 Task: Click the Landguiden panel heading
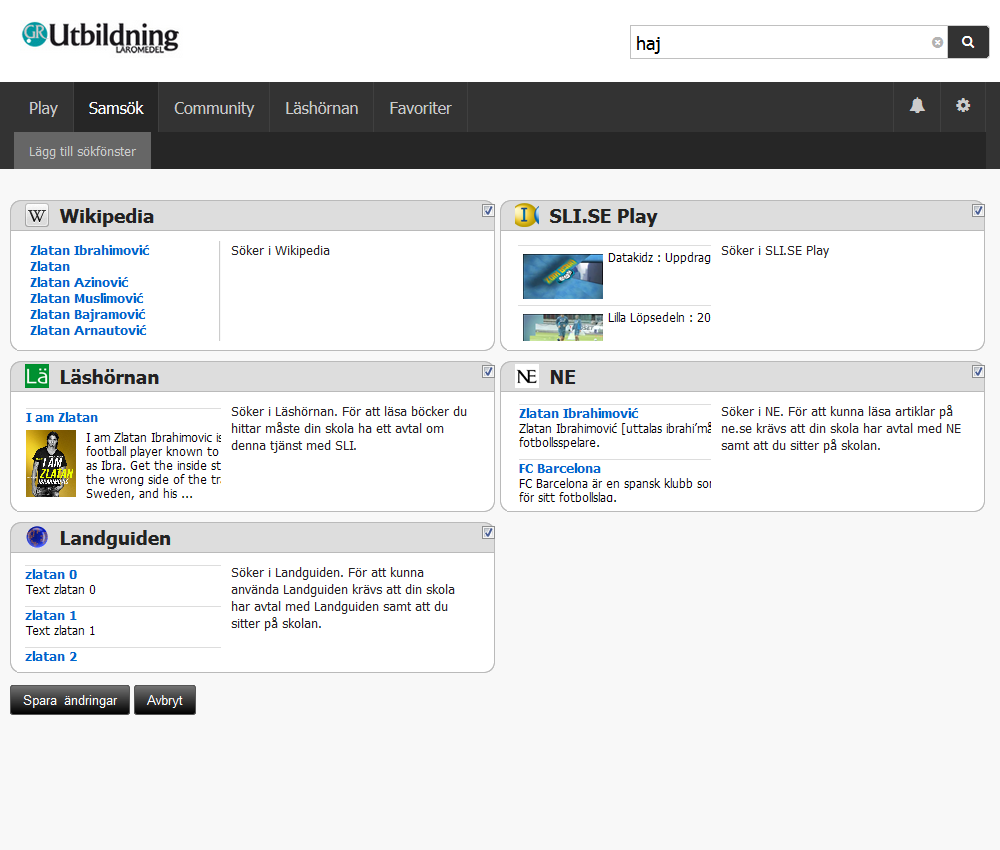pyautogui.click(x=115, y=538)
